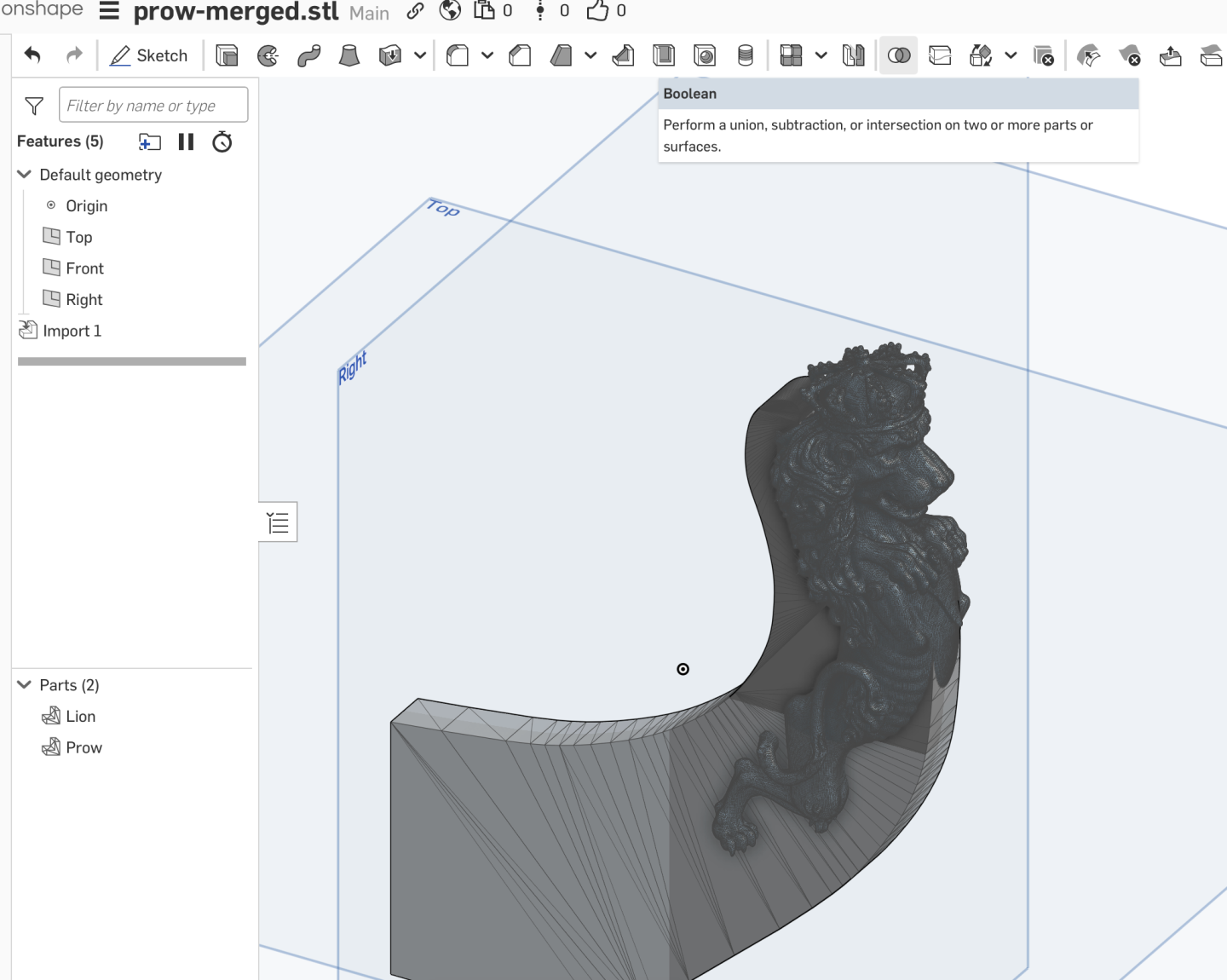This screenshot has width=1227, height=980.
Task: Select the Extrude tool
Action: coord(228,55)
